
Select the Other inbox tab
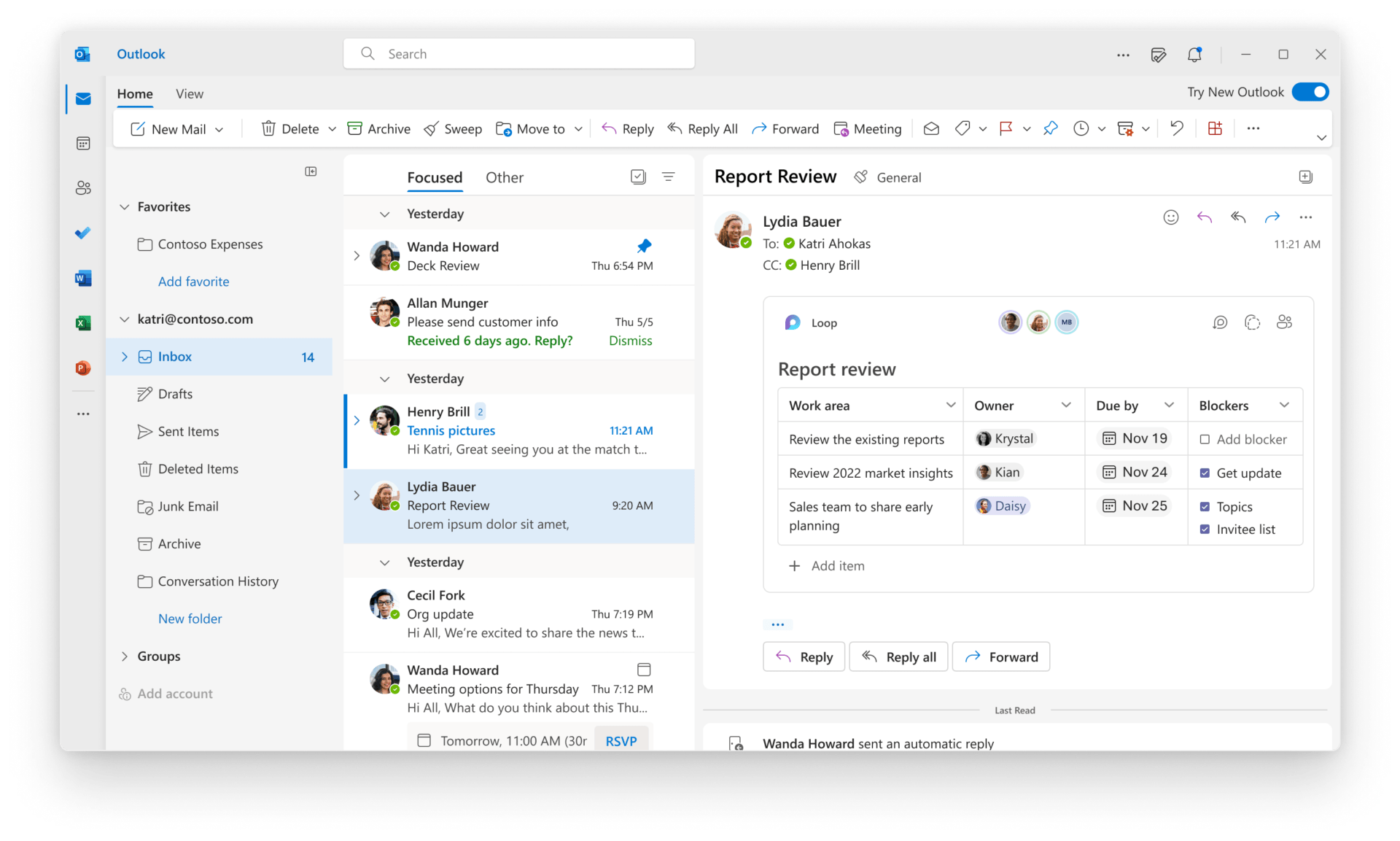click(x=504, y=177)
